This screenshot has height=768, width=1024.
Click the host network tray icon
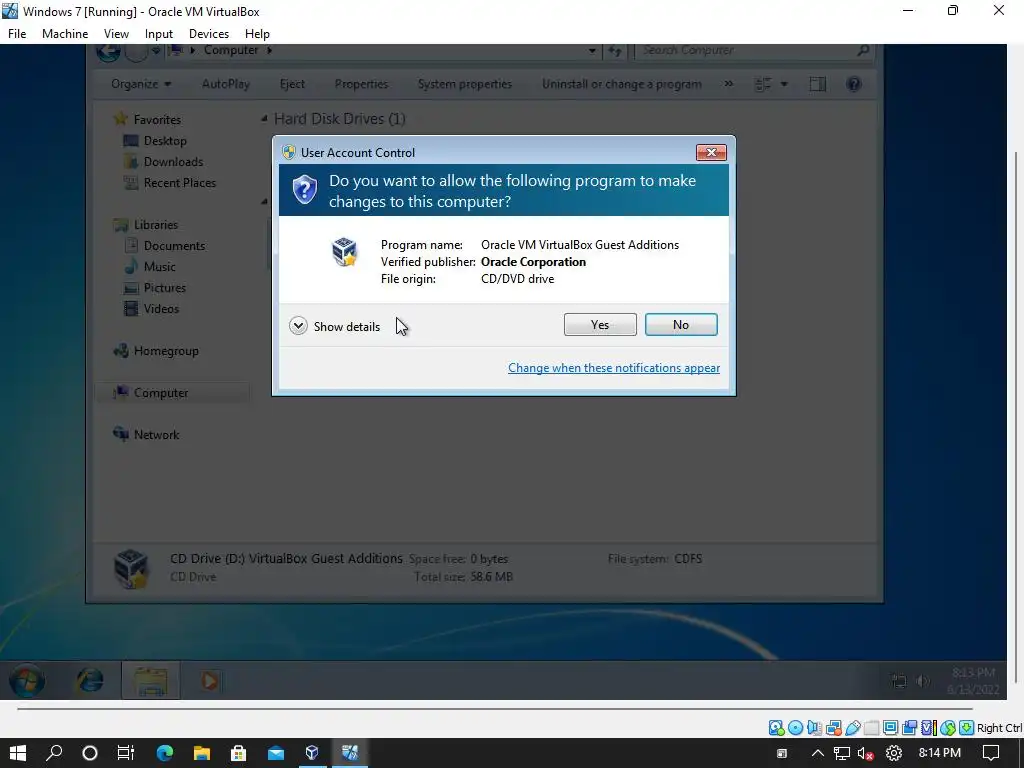click(842, 754)
